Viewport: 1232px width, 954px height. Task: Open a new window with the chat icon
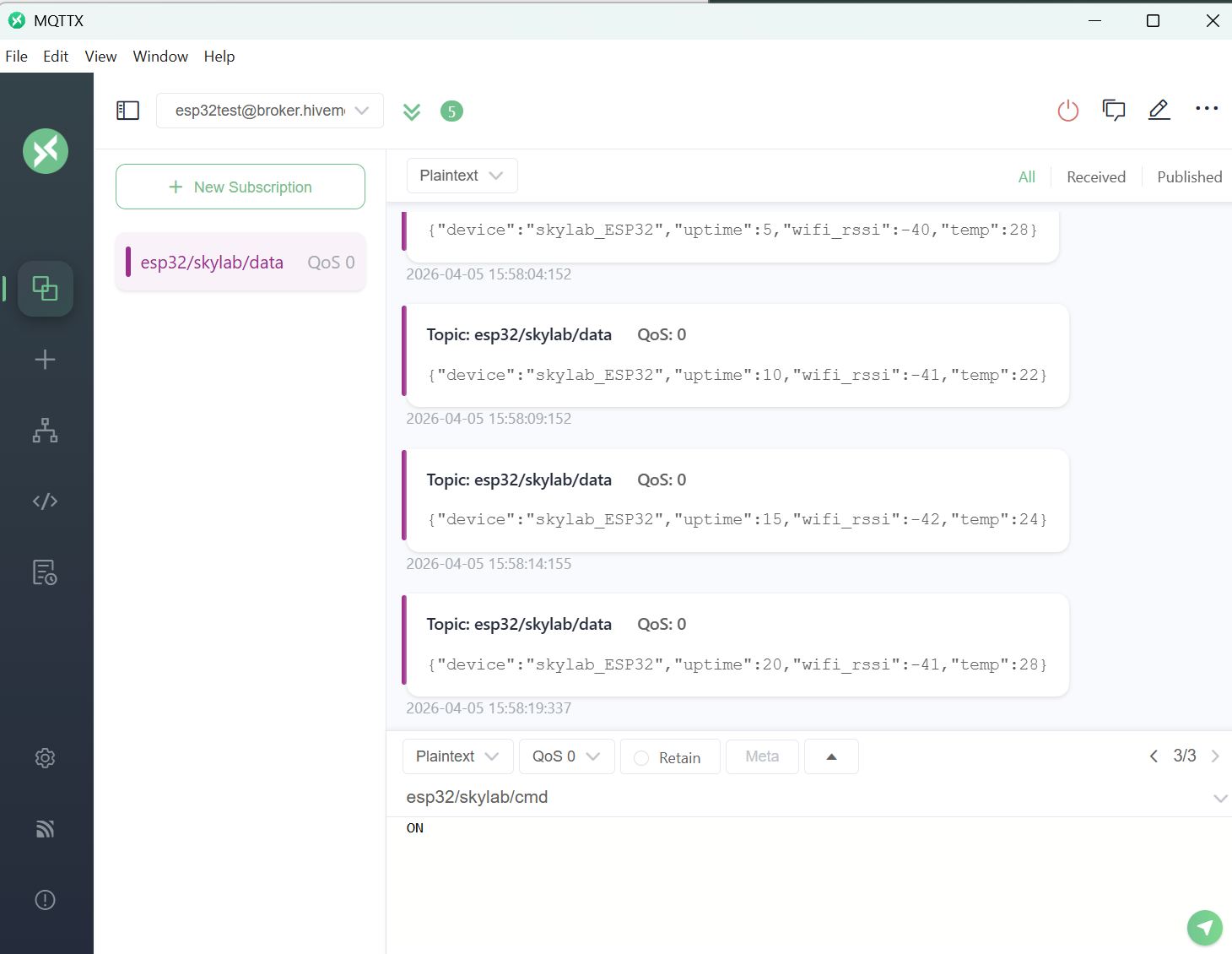(x=1114, y=110)
